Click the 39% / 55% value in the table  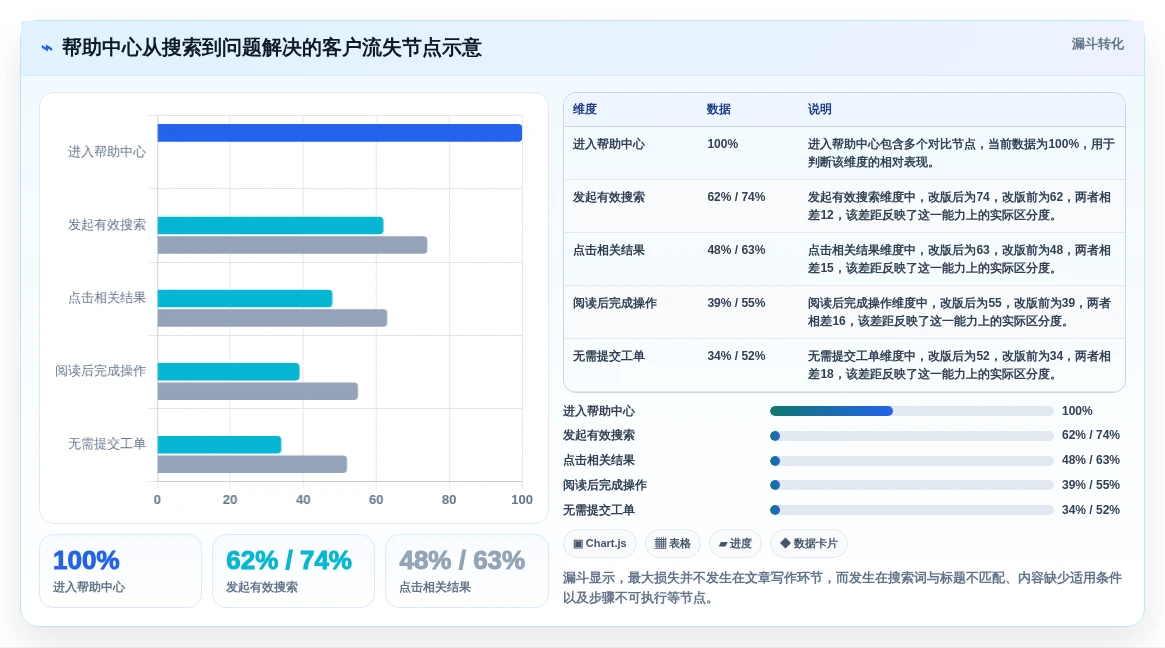tap(736, 303)
